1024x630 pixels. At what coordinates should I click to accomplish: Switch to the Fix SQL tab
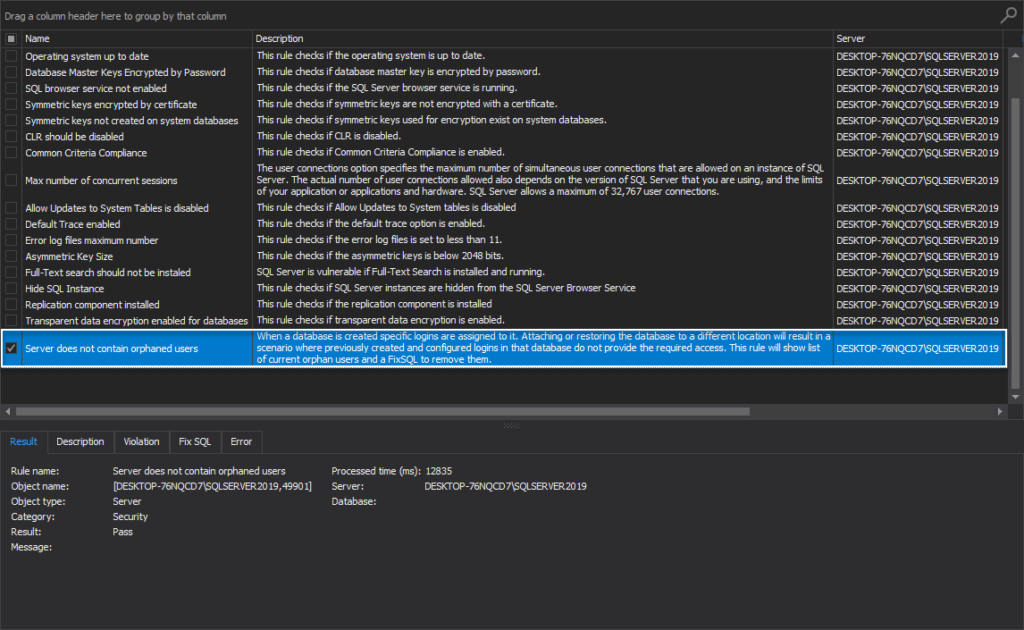[194, 441]
